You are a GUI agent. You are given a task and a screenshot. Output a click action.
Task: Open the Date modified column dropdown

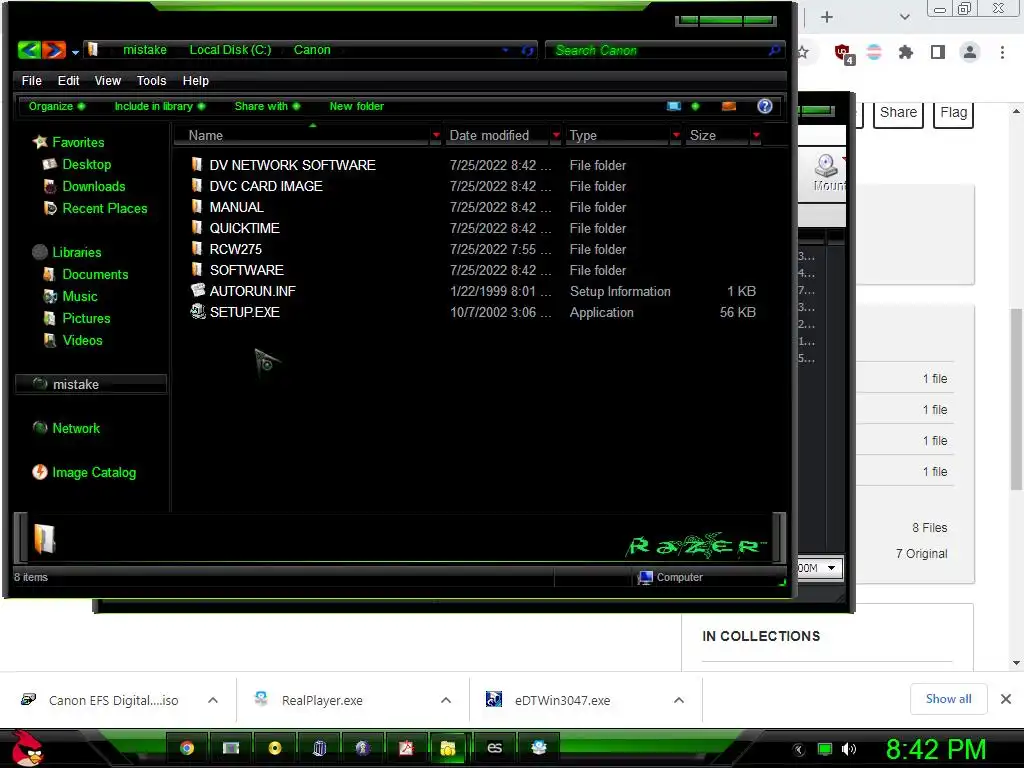[x=556, y=135]
